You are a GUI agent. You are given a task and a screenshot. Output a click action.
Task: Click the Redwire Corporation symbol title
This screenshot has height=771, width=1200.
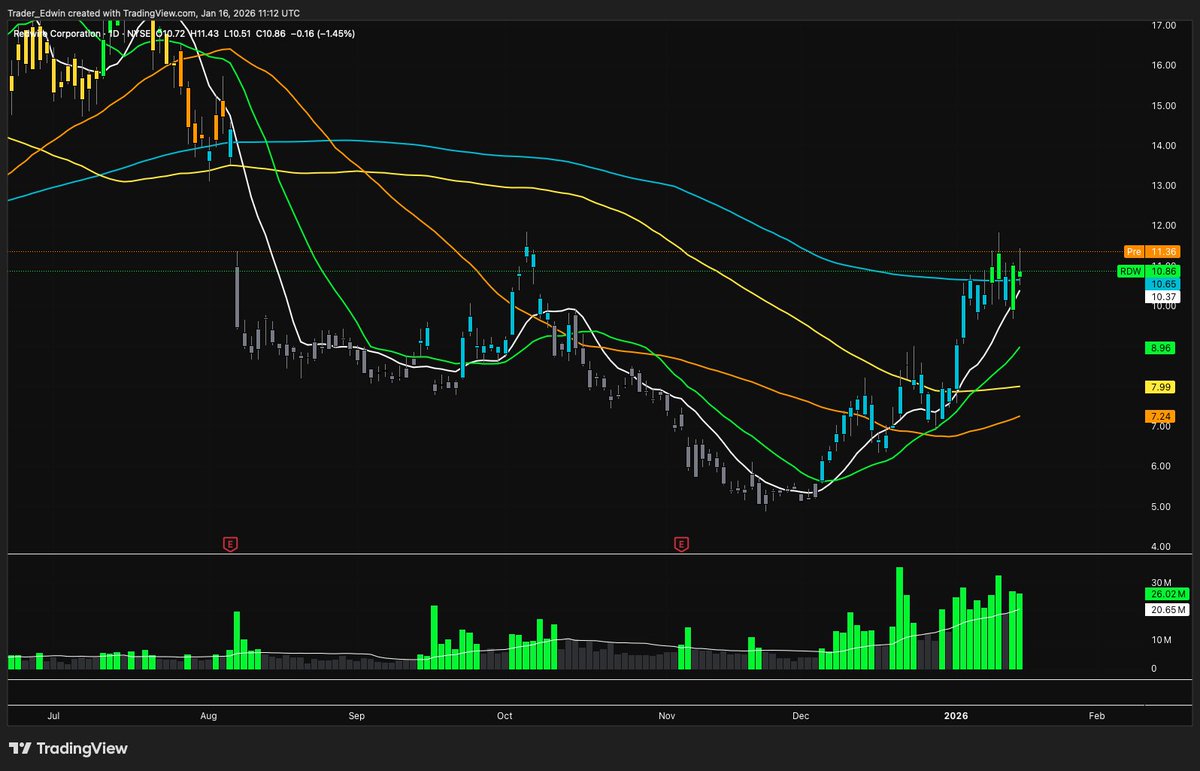[58, 33]
